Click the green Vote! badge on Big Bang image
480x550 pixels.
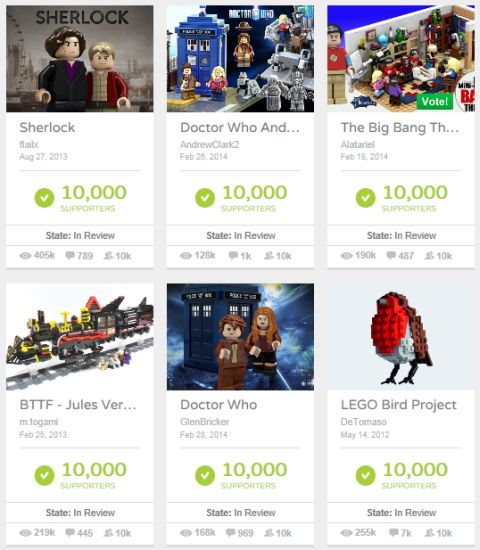(435, 101)
